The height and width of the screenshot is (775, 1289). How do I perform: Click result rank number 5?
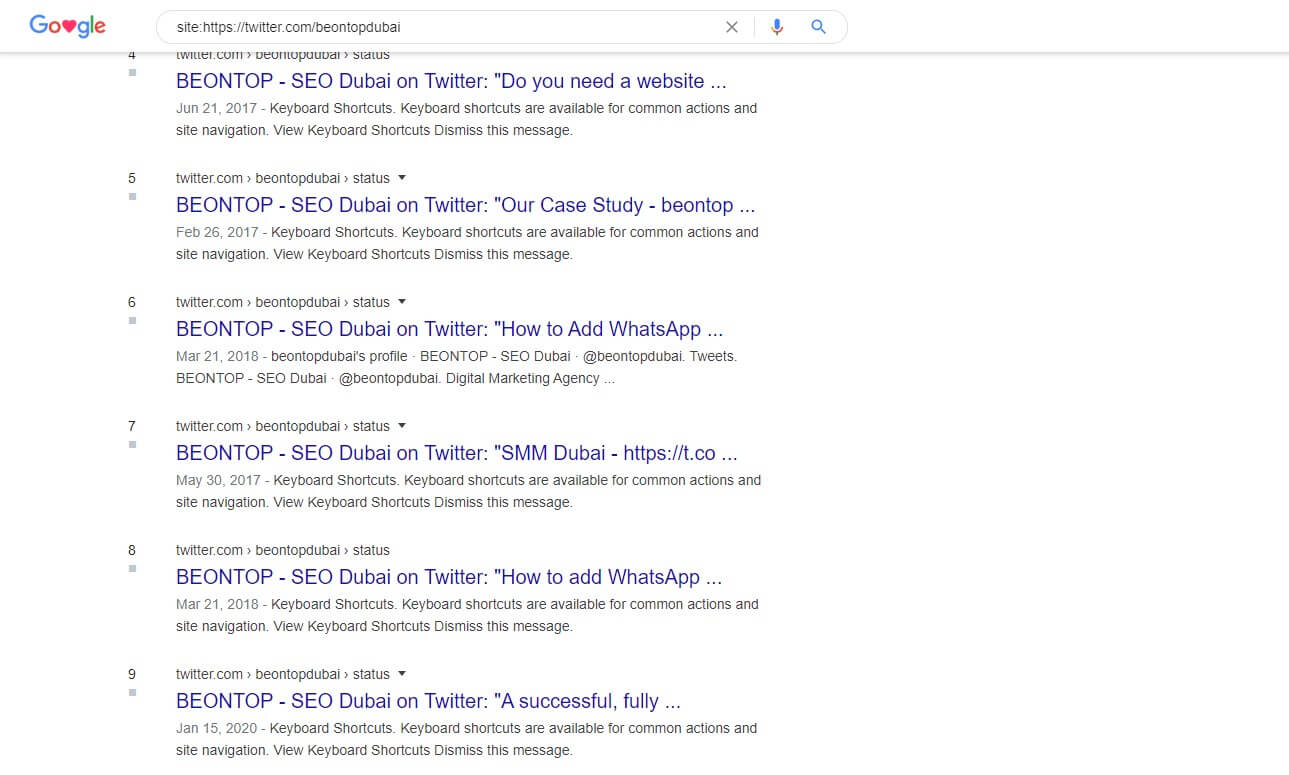pos(132,178)
